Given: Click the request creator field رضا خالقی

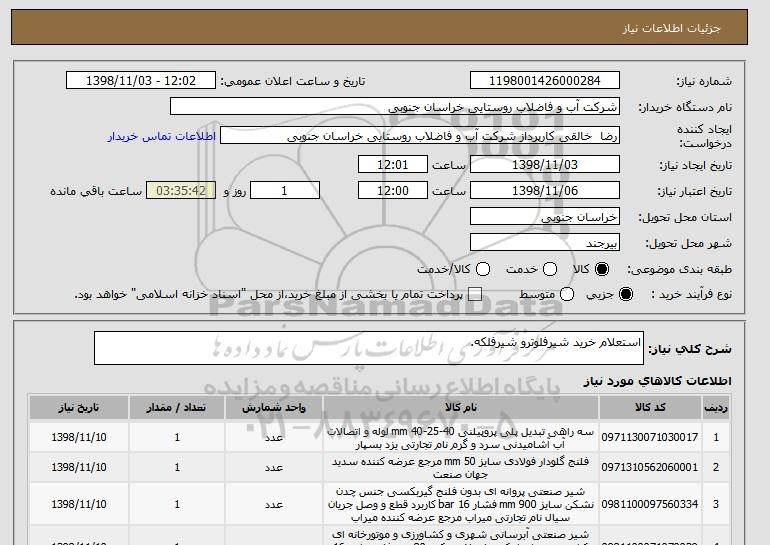Looking at the screenshot, I should [420, 136].
